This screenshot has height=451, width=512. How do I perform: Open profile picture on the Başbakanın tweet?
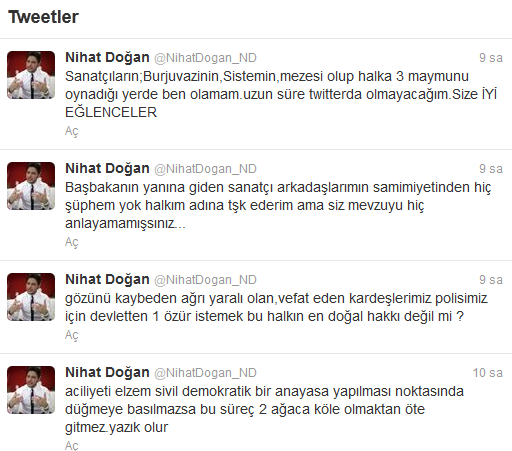[31, 186]
